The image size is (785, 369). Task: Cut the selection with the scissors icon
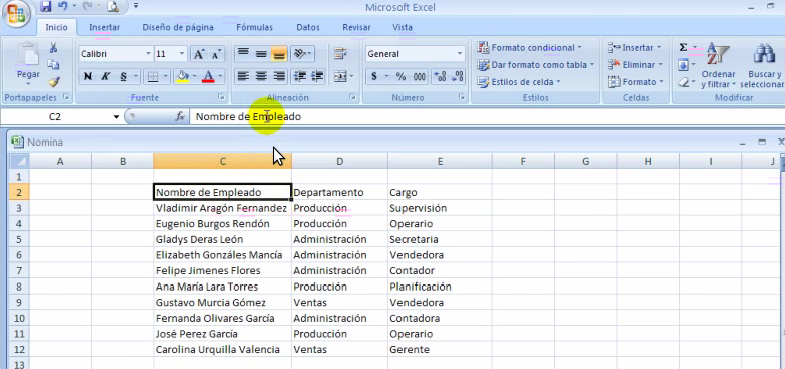click(x=53, y=48)
